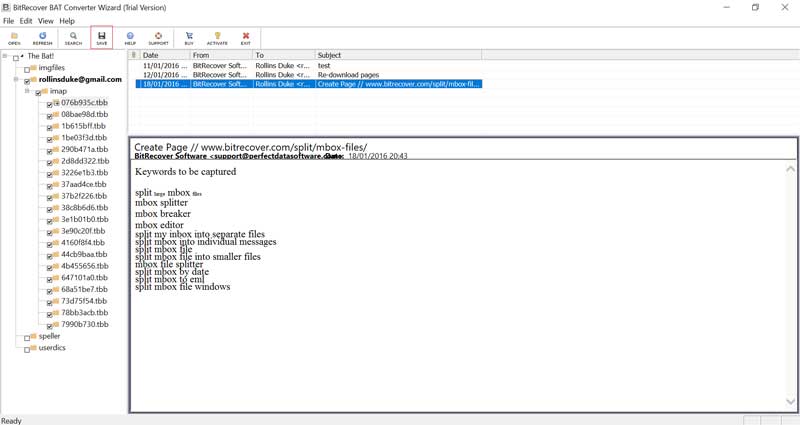Activate the license using the key icon
The image size is (800, 425).
[217, 38]
